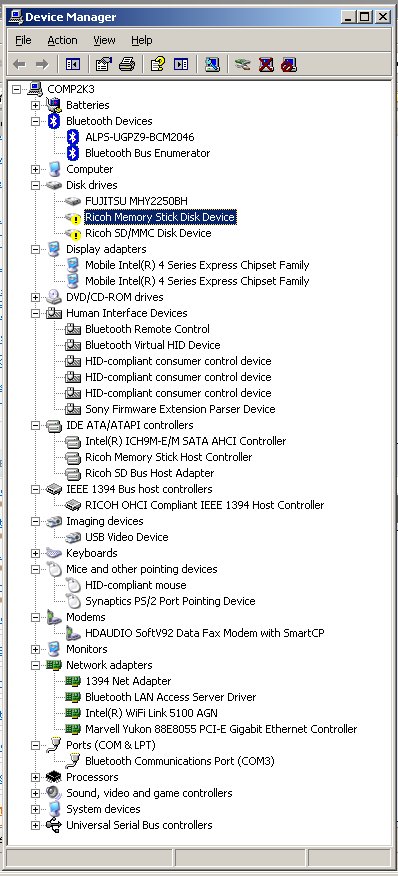The height and width of the screenshot is (876, 398).
Task: Select RICOH OHCI Compliant IEEE 1394 Host Controller
Action: click(x=204, y=506)
